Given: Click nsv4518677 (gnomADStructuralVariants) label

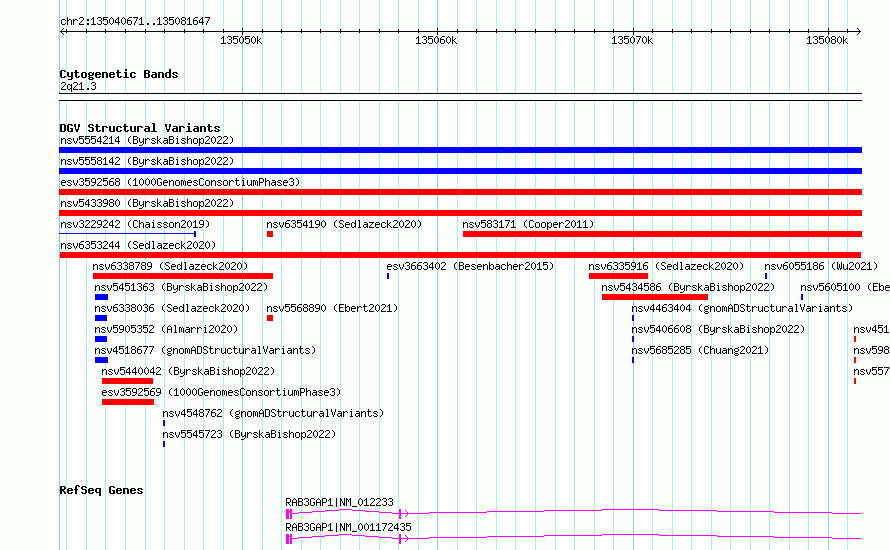Looking at the screenshot, I should (205, 350).
